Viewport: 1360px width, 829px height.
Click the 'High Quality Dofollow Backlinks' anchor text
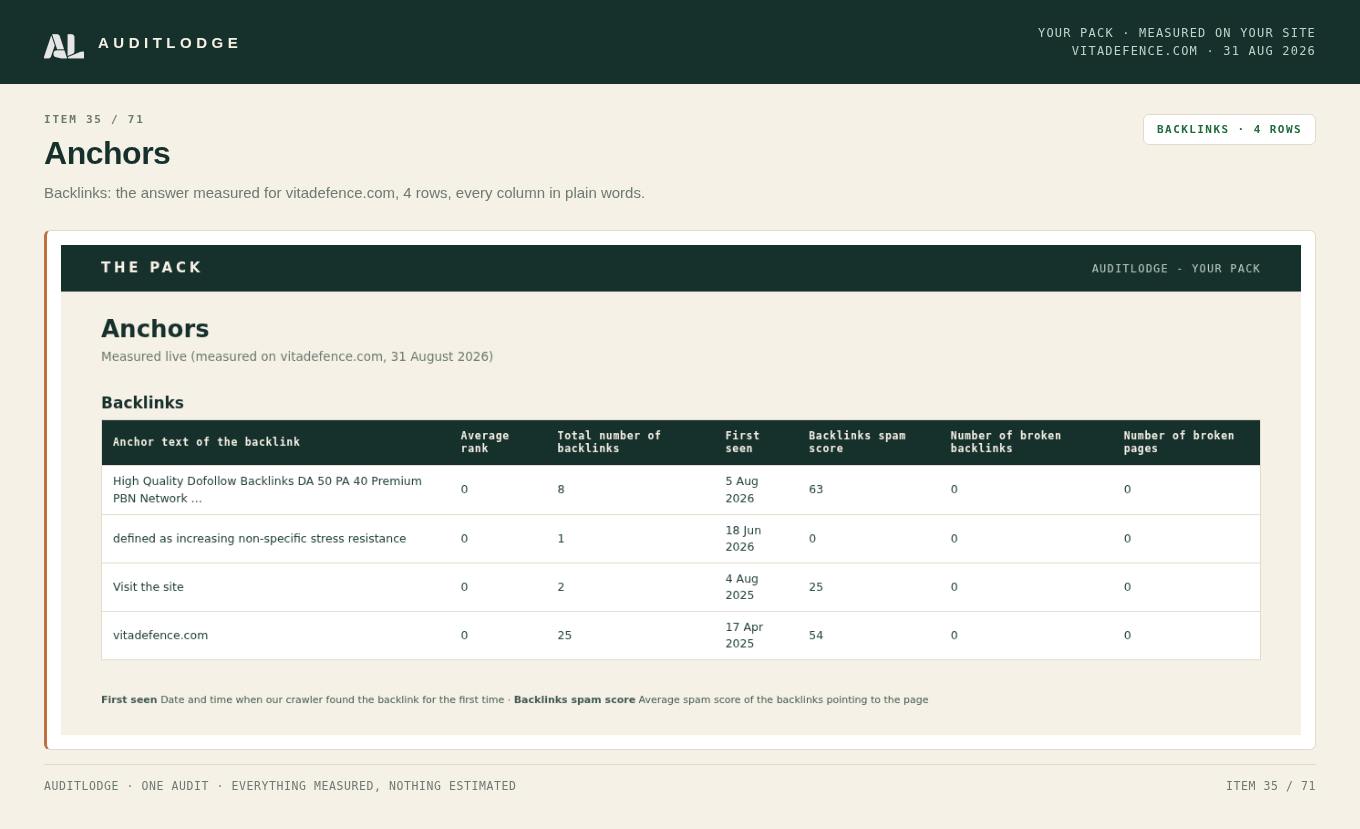coord(267,490)
